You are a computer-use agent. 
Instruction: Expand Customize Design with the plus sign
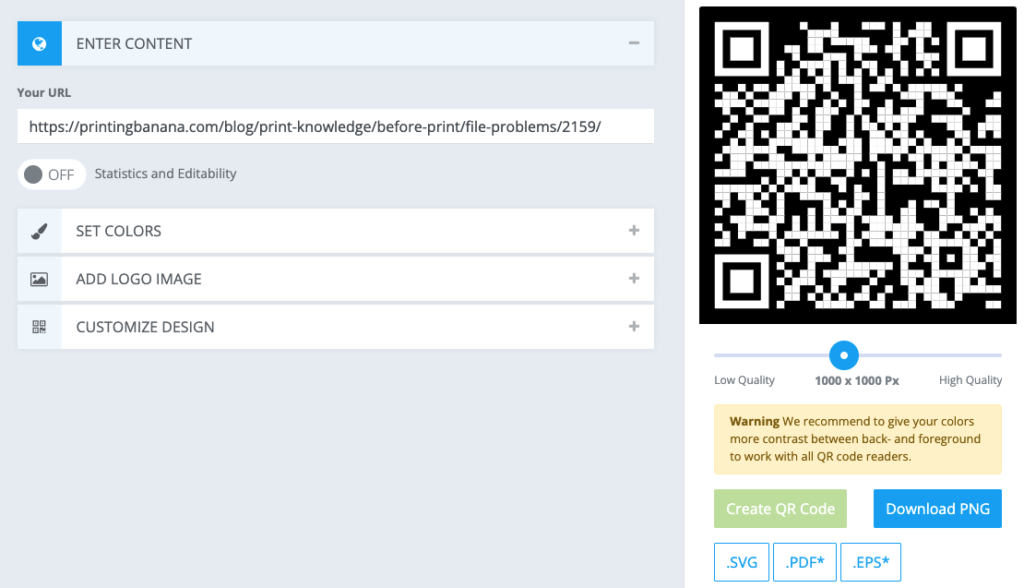pyautogui.click(x=633, y=326)
